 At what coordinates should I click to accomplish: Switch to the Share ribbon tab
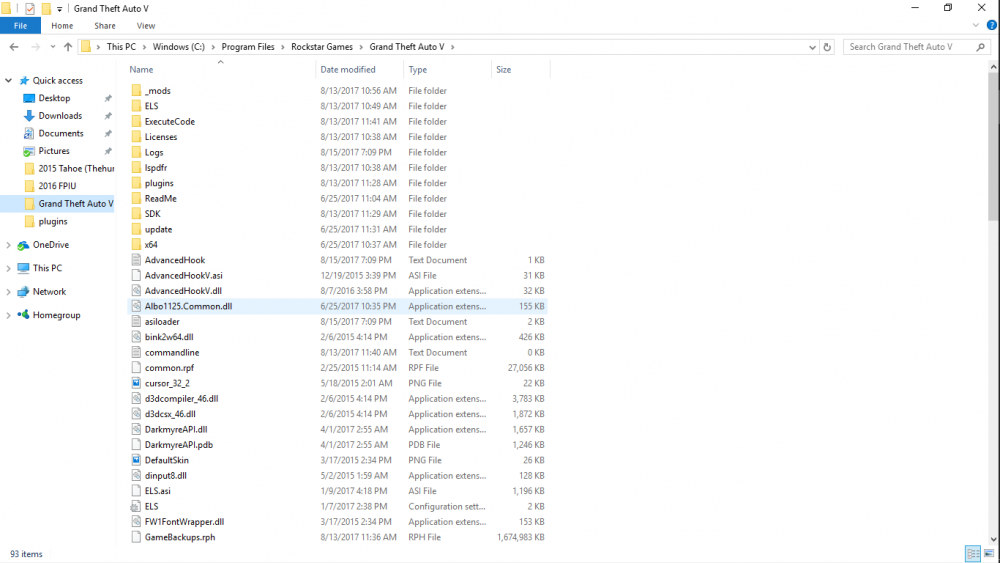click(105, 26)
